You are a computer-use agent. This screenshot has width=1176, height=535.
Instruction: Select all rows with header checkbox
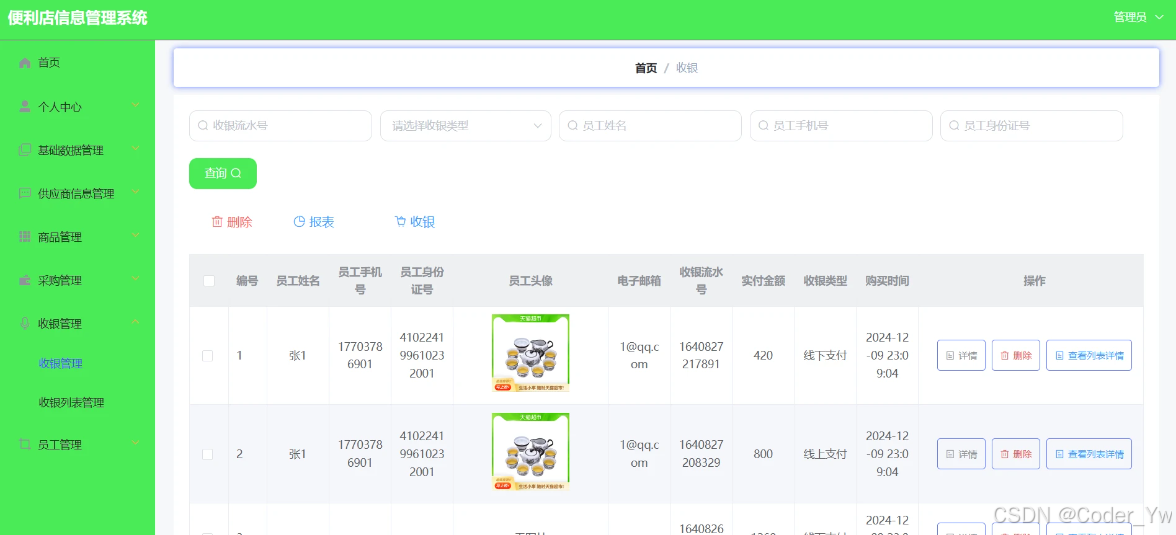pos(208,281)
